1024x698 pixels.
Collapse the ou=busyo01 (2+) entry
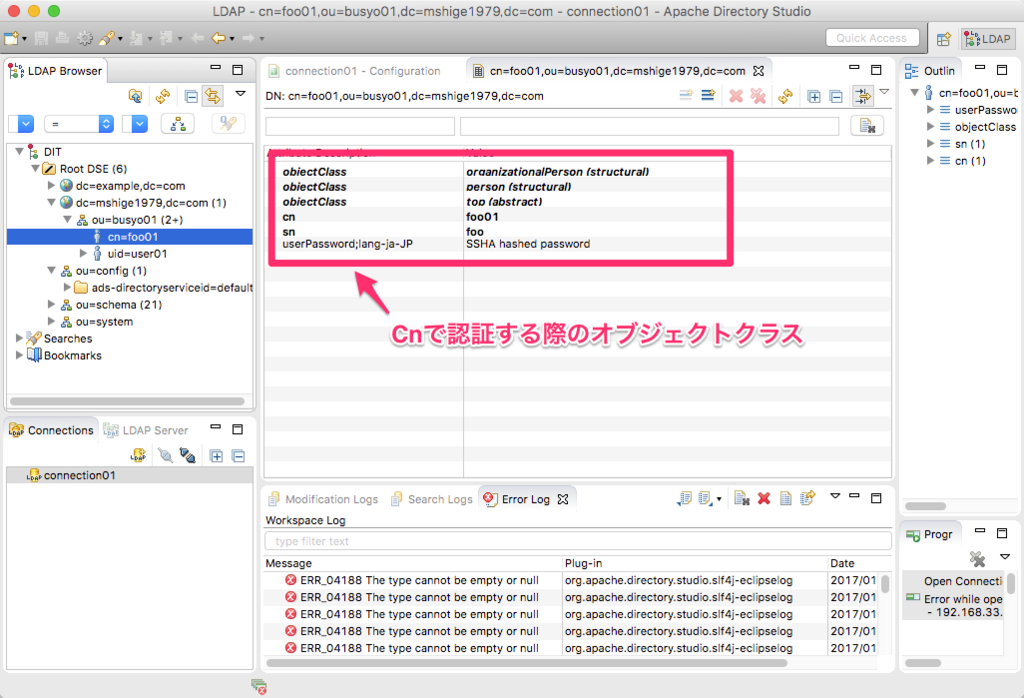(x=67, y=219)
